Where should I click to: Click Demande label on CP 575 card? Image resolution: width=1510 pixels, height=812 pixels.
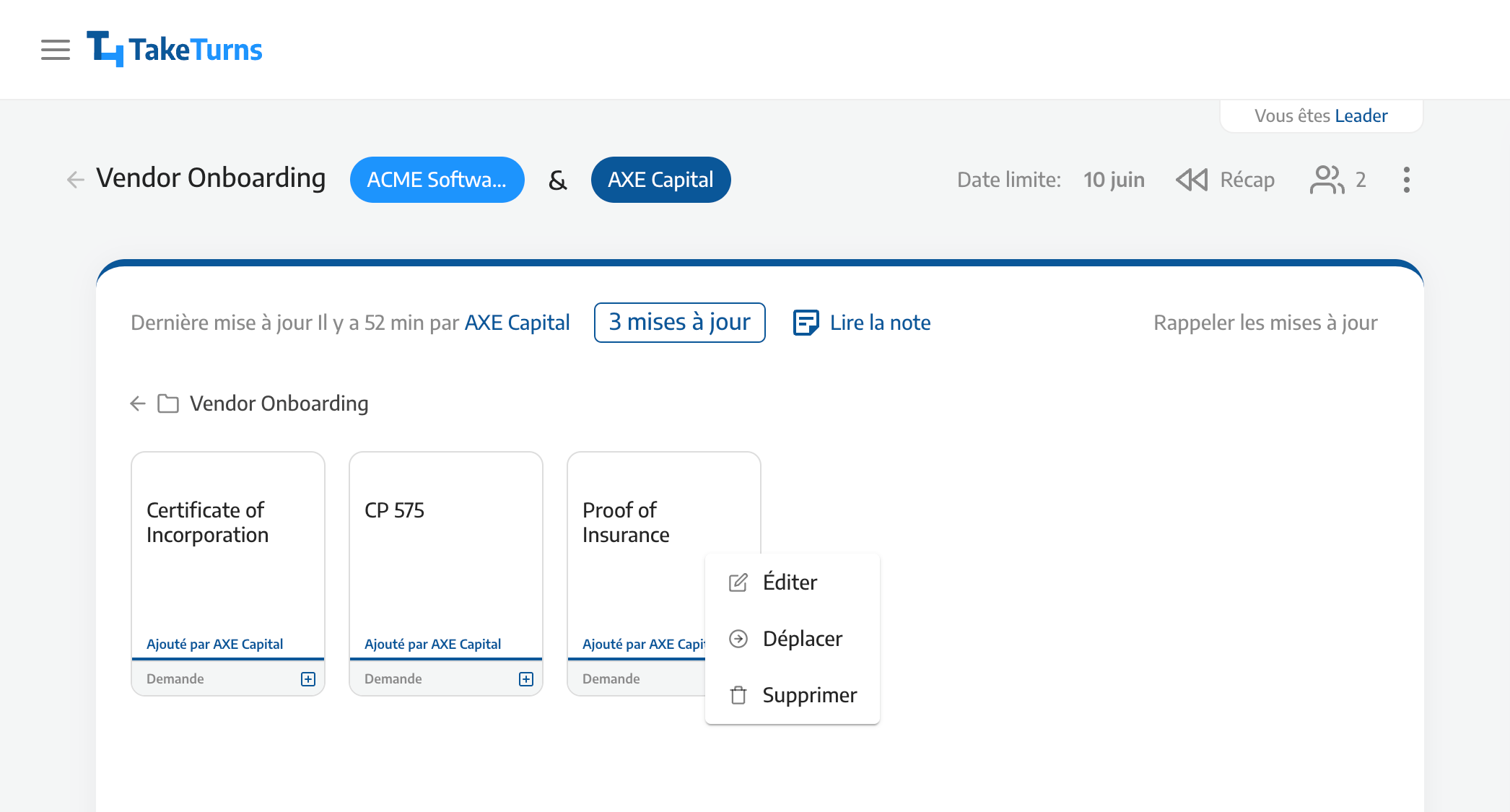pyautogui.click(x=393, y=679)
